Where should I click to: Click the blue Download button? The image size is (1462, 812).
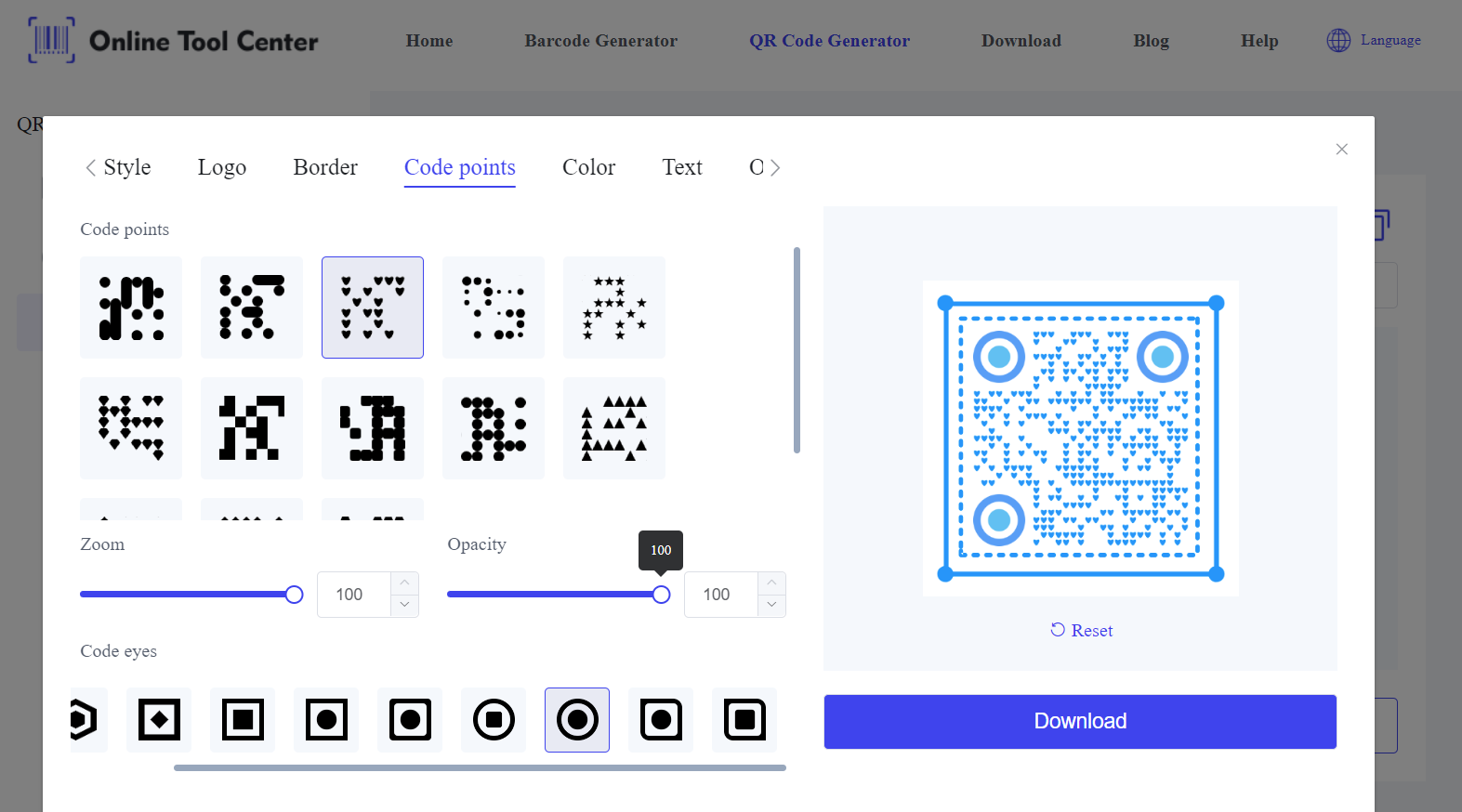[x=1080, y=722]
